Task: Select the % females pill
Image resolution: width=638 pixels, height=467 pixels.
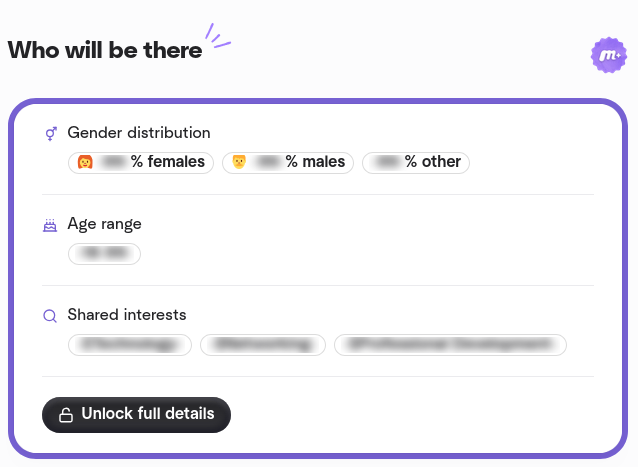Action: (x=141, y=162)
